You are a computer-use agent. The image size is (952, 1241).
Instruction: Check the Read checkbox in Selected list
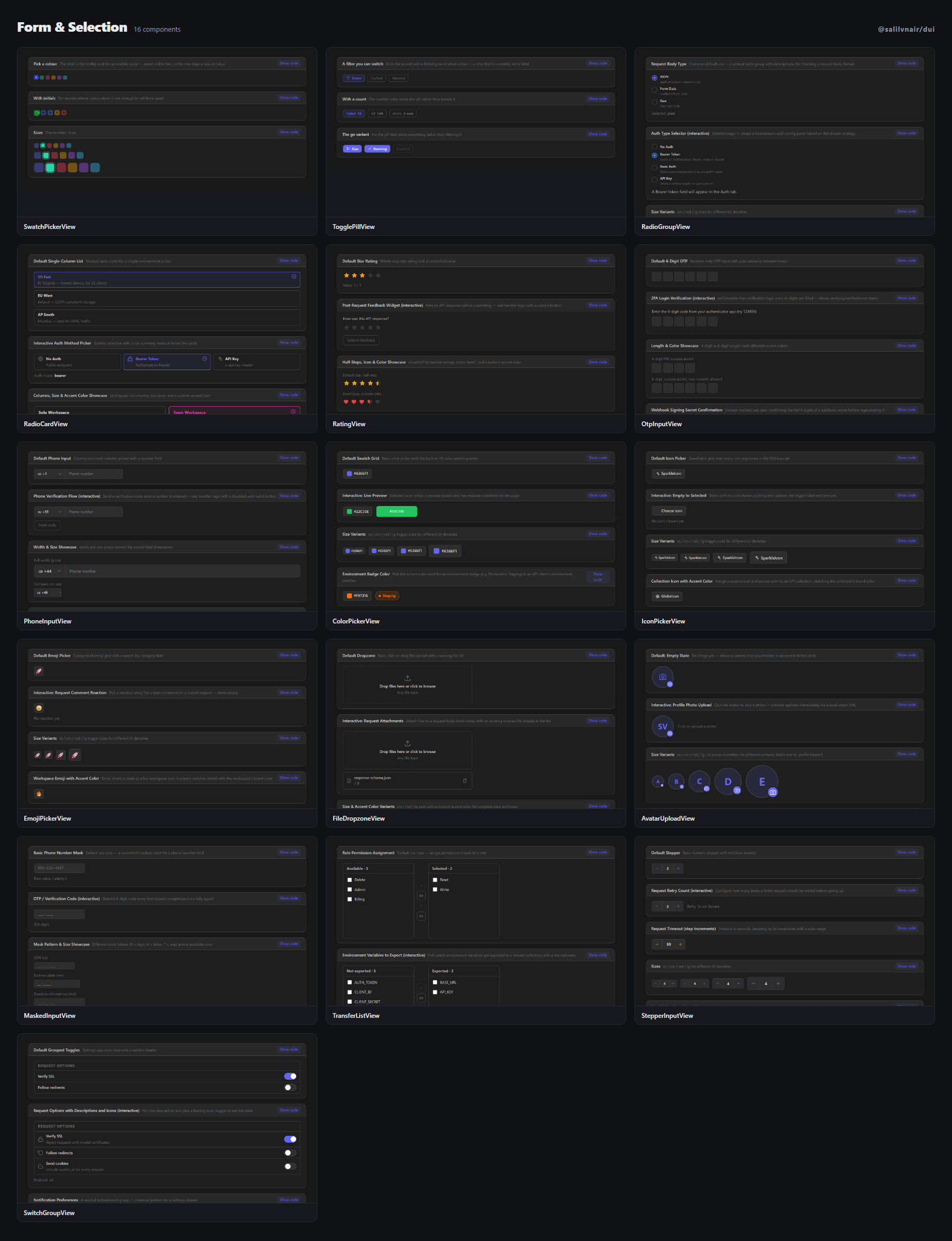click(x=435, y=880)
